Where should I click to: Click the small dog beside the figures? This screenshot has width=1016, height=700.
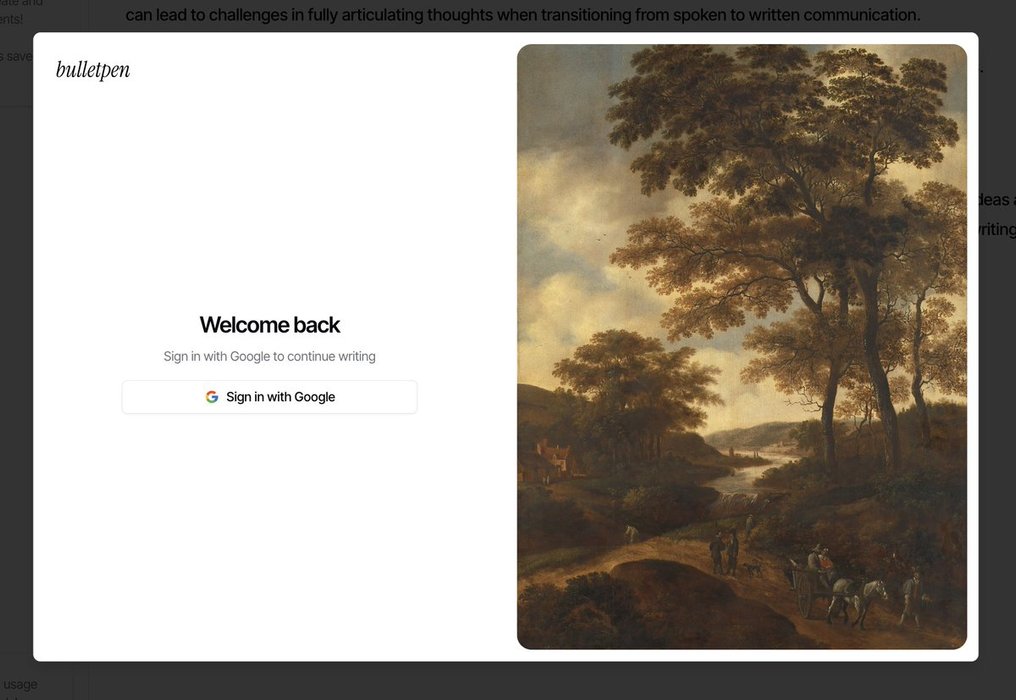[752, 570]
